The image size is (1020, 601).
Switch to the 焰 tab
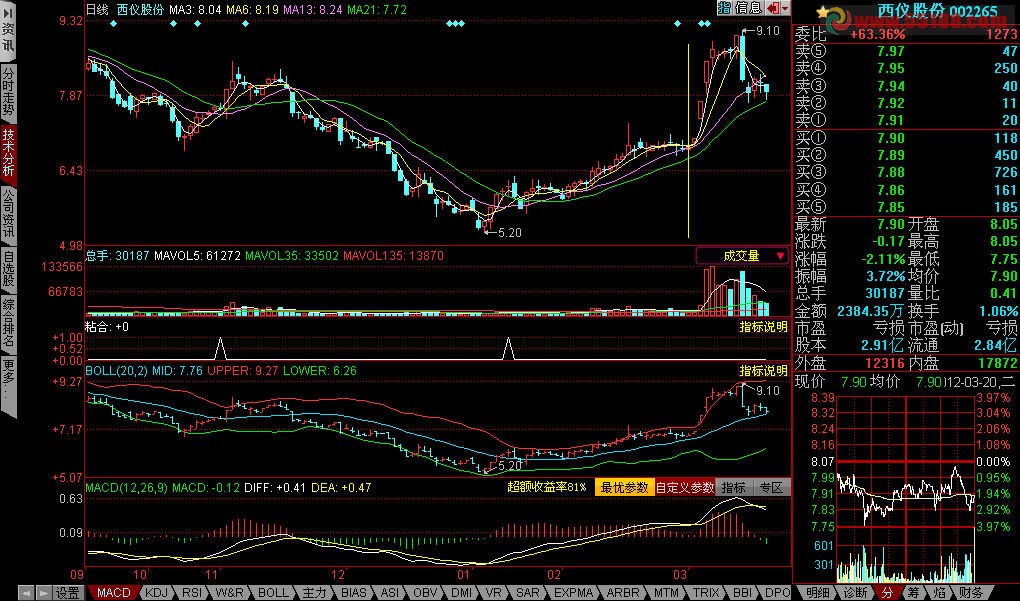pos(940,593)
